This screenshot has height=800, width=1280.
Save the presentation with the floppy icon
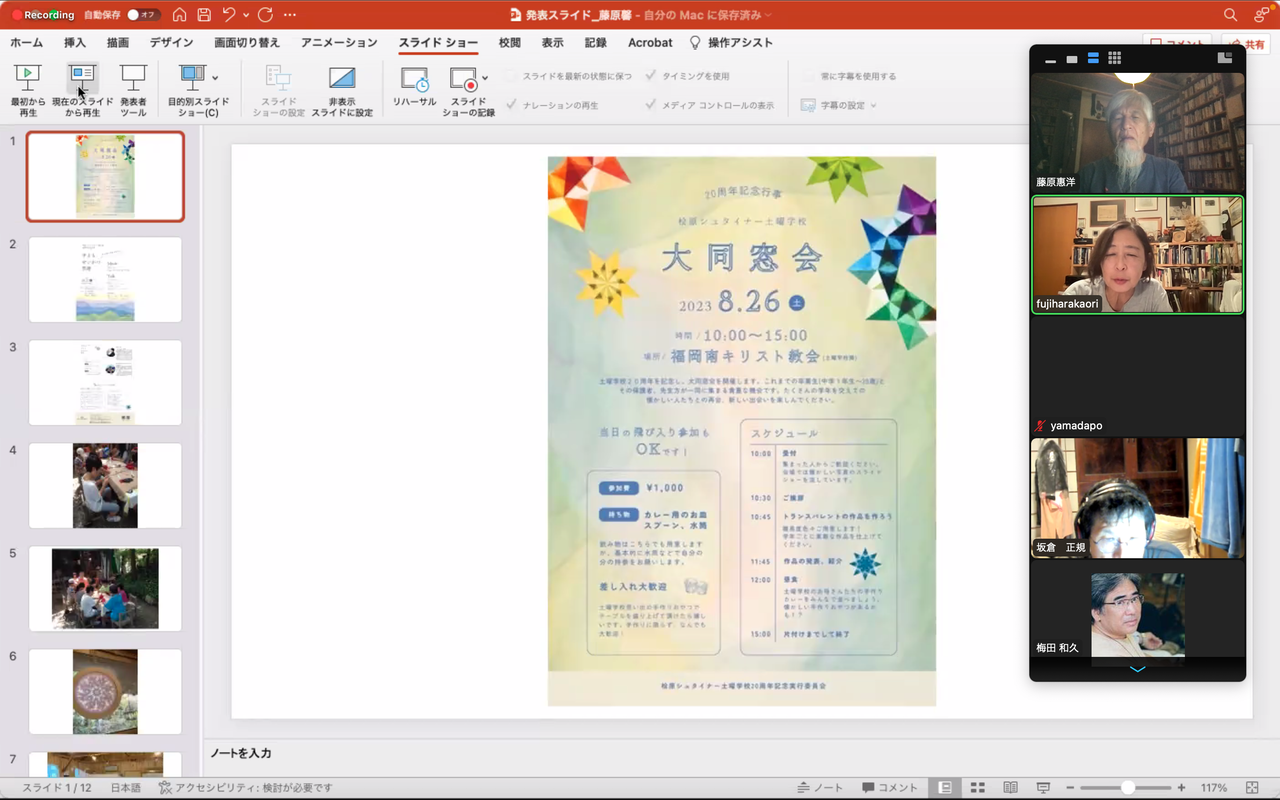point(204,15)
